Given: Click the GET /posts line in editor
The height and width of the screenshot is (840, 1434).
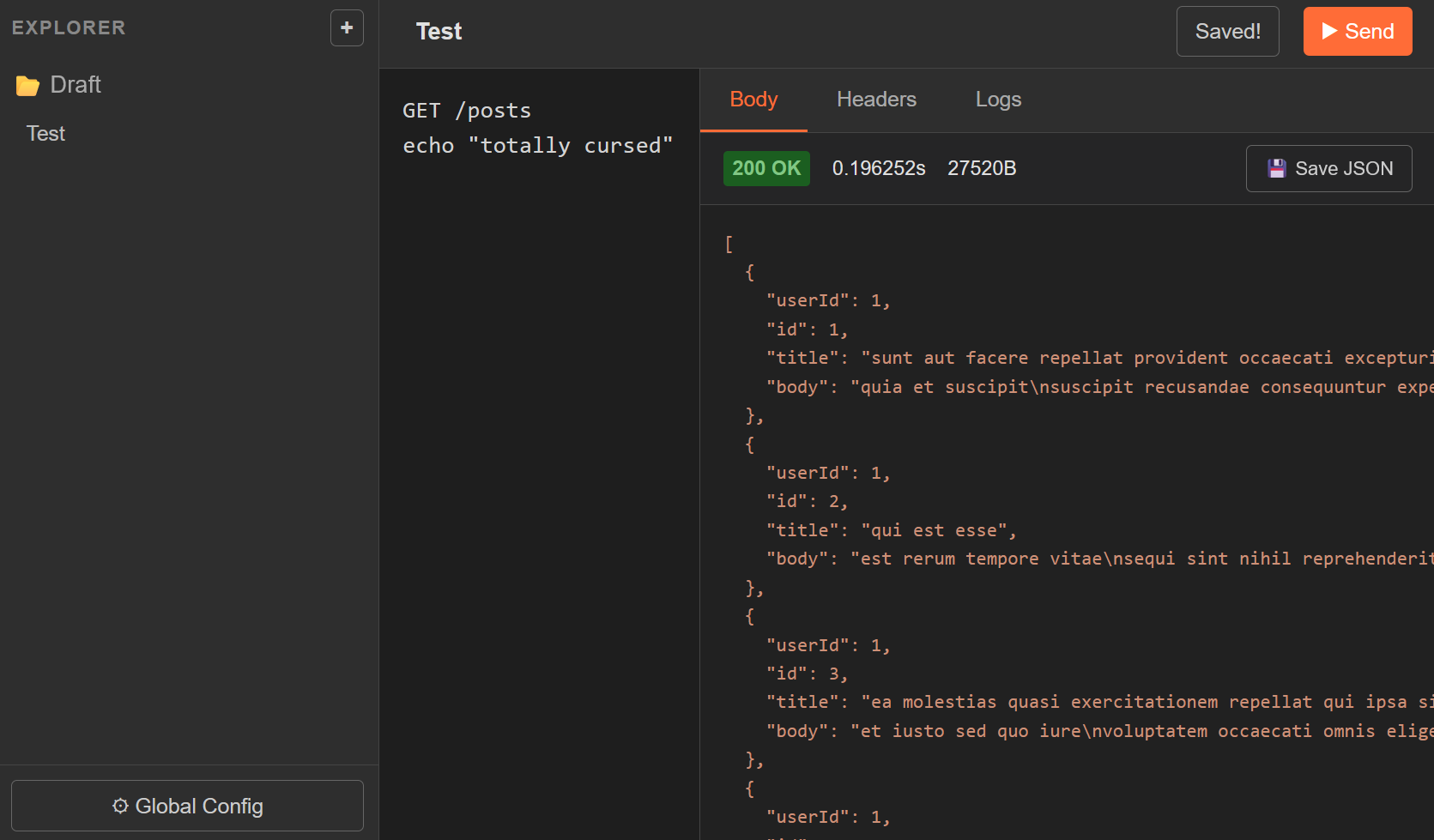Looking at the screenshot, I should [467, 111].
